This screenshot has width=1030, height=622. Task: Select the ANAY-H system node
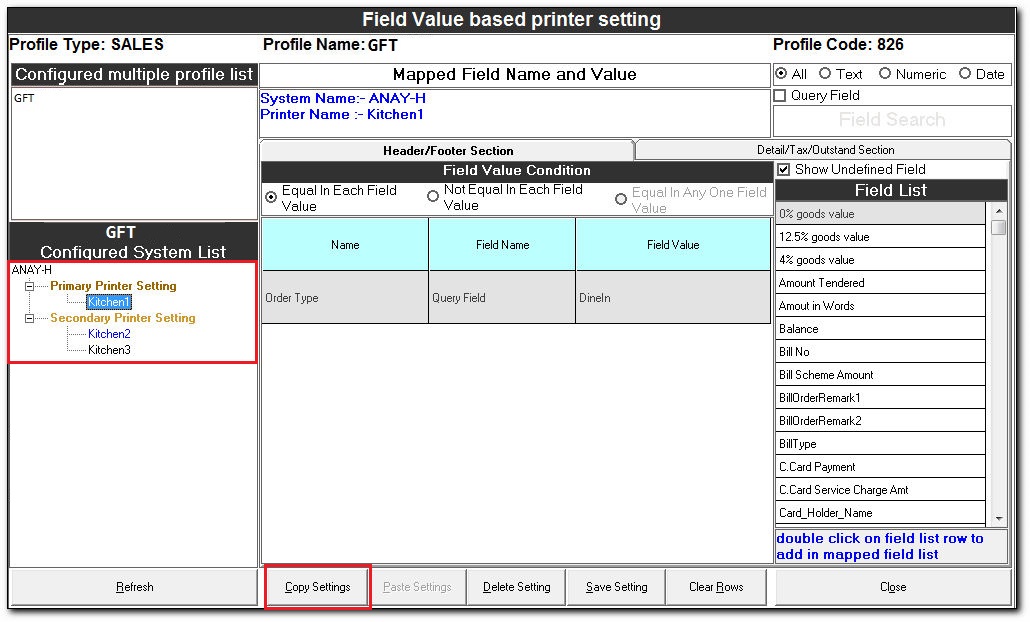pyautogui.click(x=32, y=270)
